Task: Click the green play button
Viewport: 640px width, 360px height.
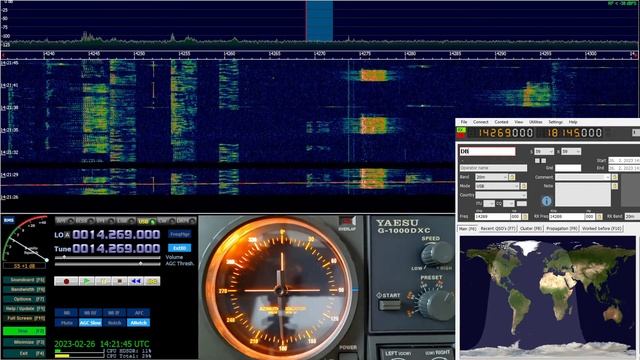Action: coord(87,281)
